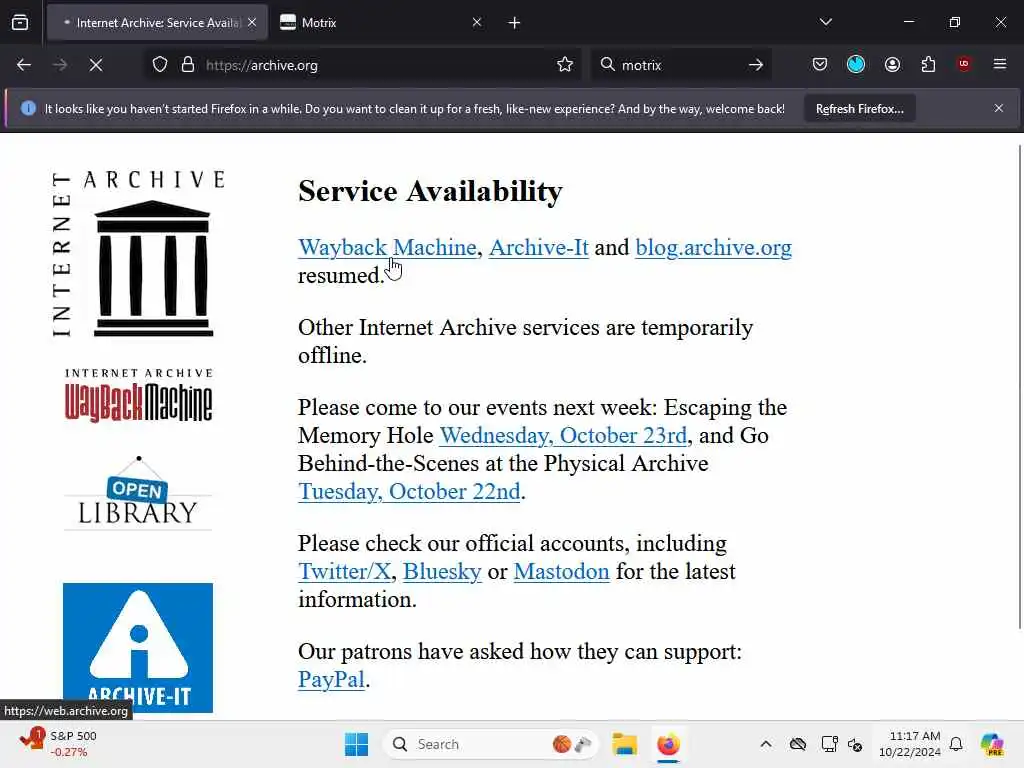Screen dimensions: 1024x768
Task: Click the Archive-It blue logo
Action: [x=138, y=648]
